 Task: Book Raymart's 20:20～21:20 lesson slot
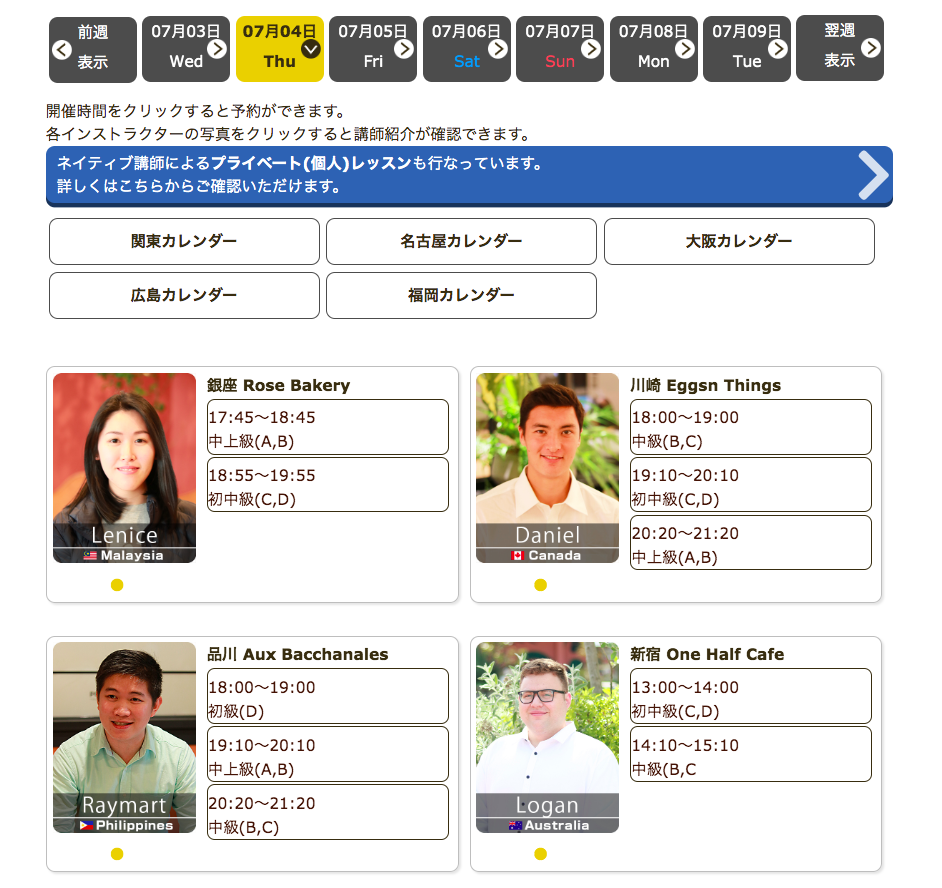pyautogui.click(x=327, y=813)
